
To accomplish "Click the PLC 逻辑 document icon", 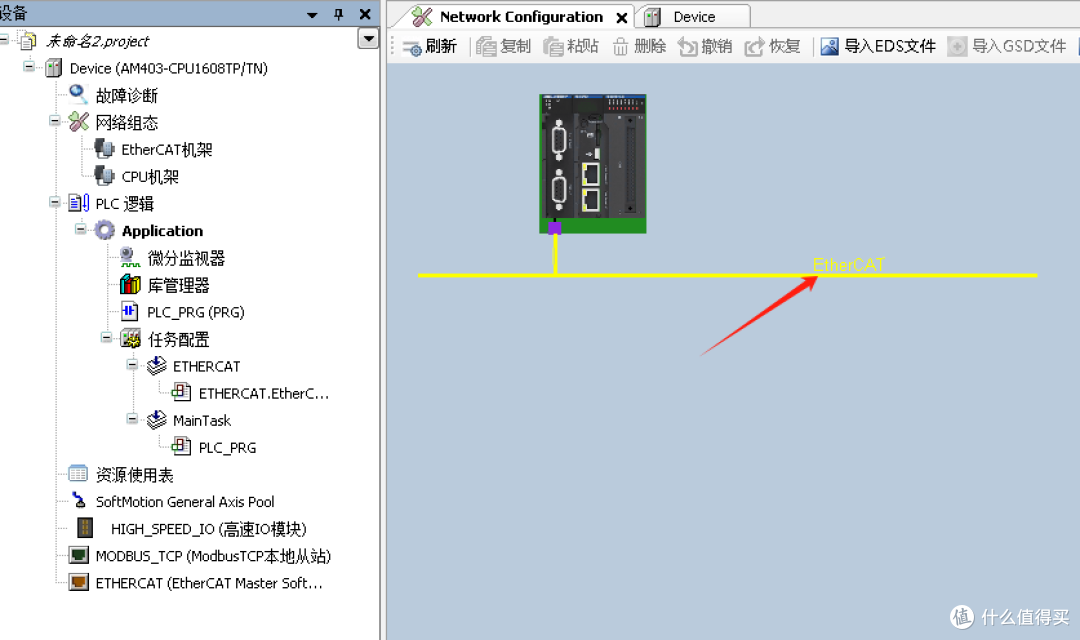I will coord(79,203).
